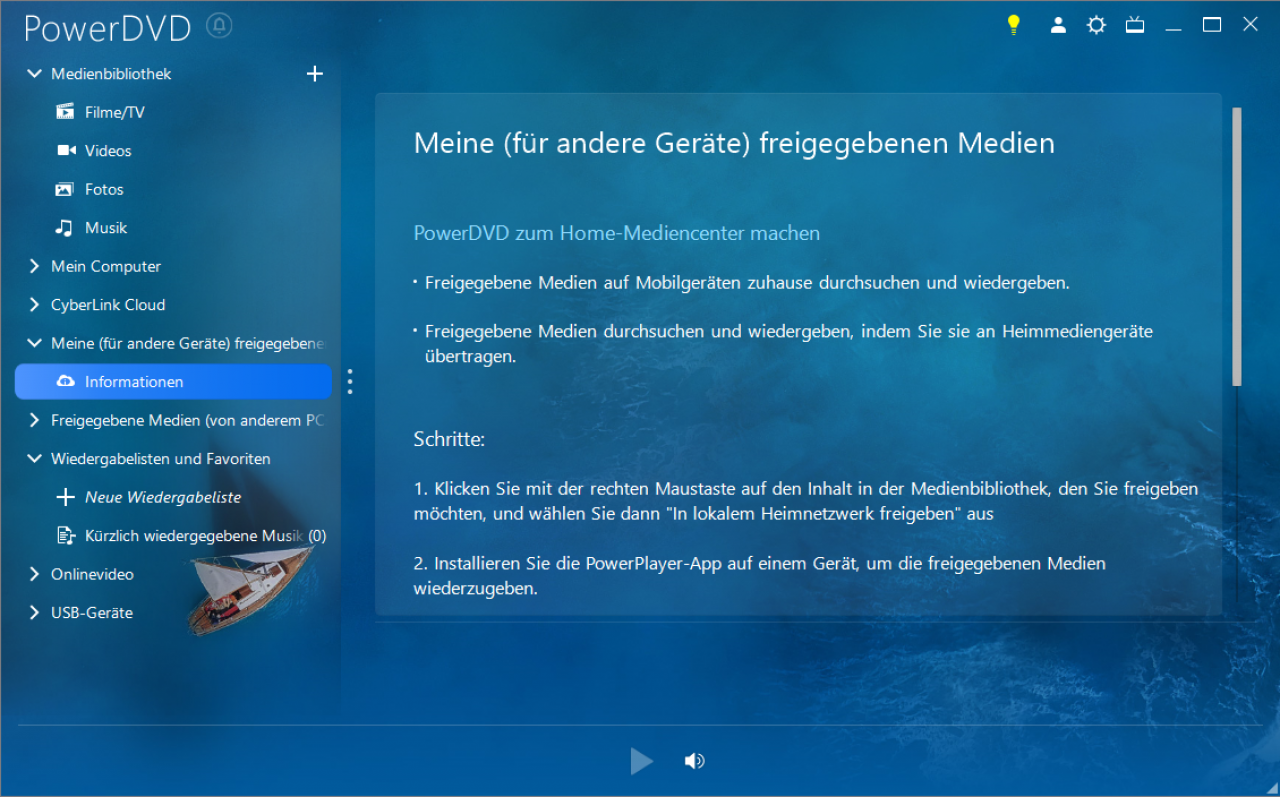Viewport: 1280px width, 797px height.
Task: Open settings via the gear icon
Action: point(1096,25)
